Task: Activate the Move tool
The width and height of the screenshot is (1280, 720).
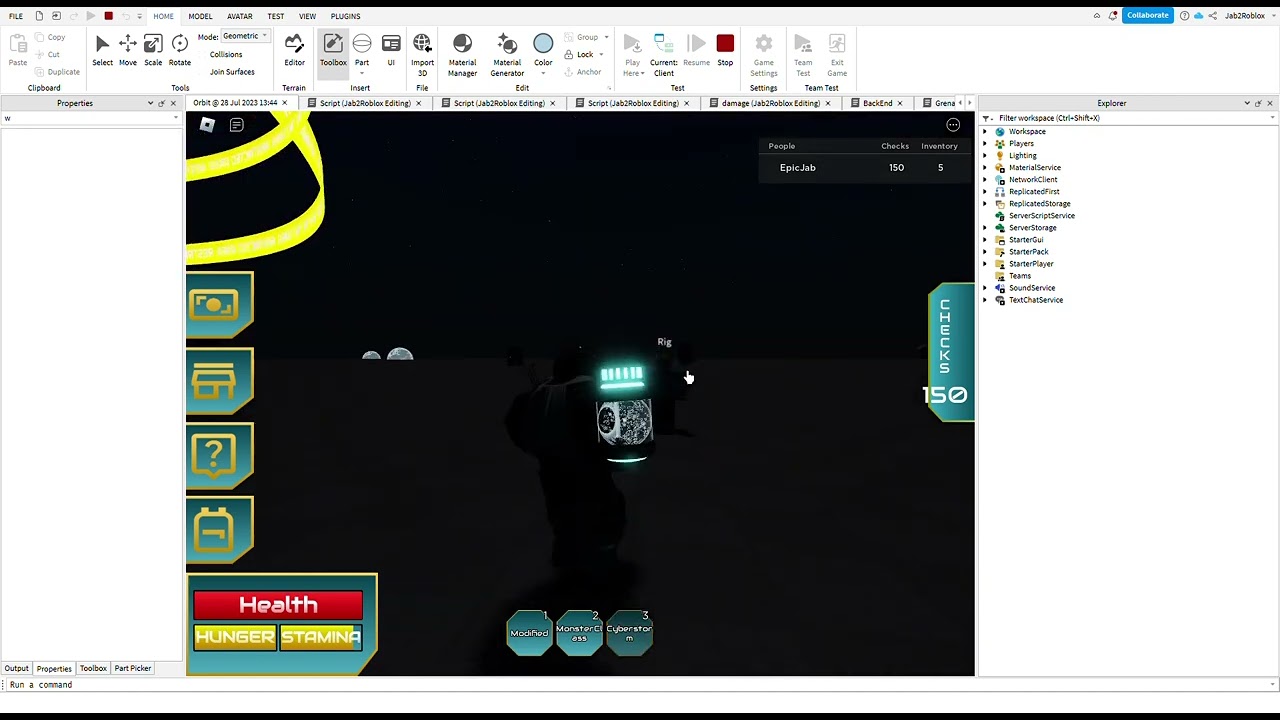Action: coord(128,50)
